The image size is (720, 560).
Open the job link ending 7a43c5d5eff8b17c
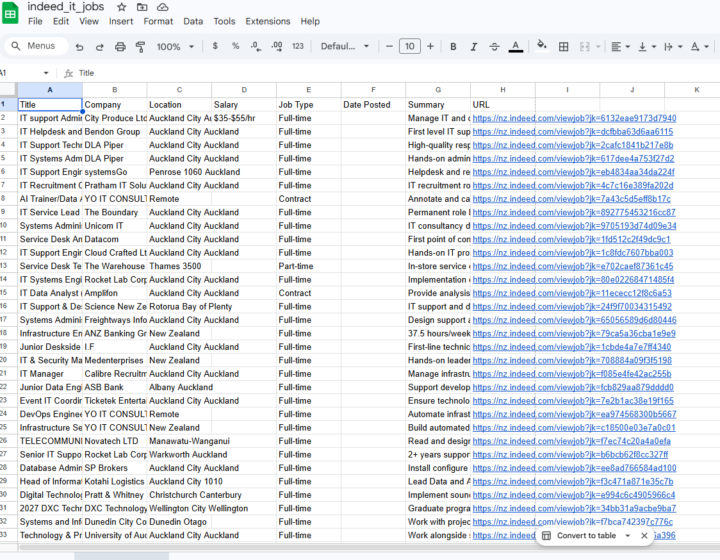click(x=571, y=199)
